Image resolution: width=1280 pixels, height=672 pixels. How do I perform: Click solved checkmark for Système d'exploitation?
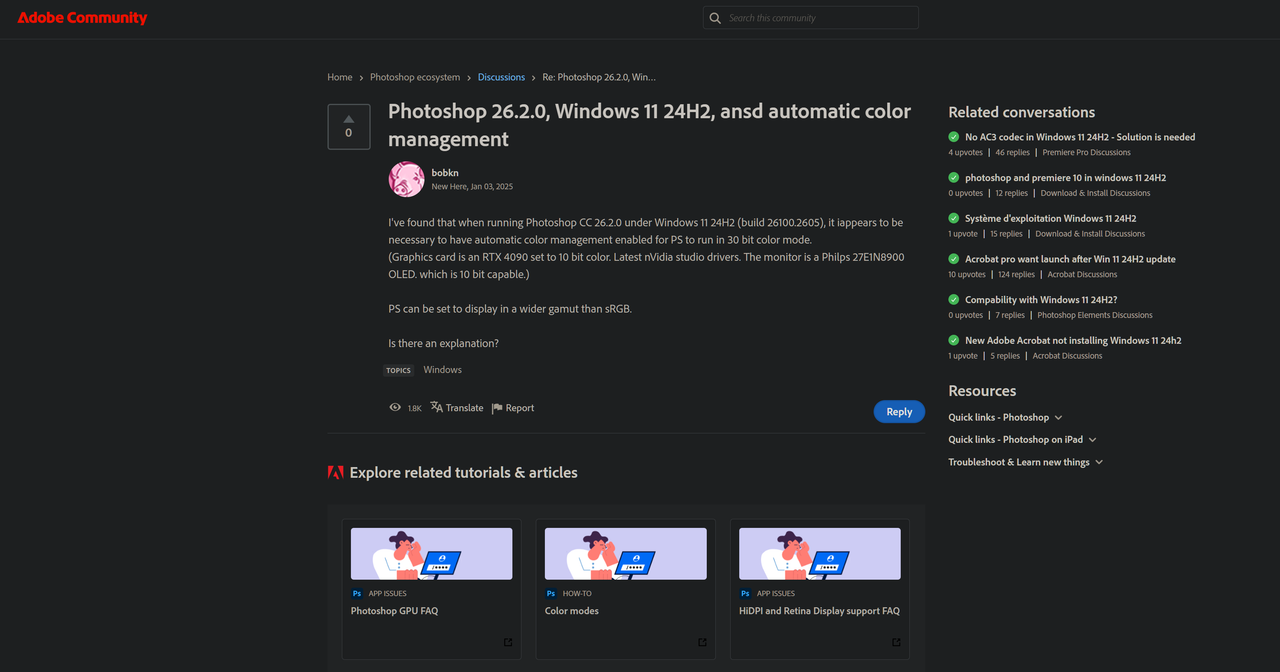coord(954,218)
